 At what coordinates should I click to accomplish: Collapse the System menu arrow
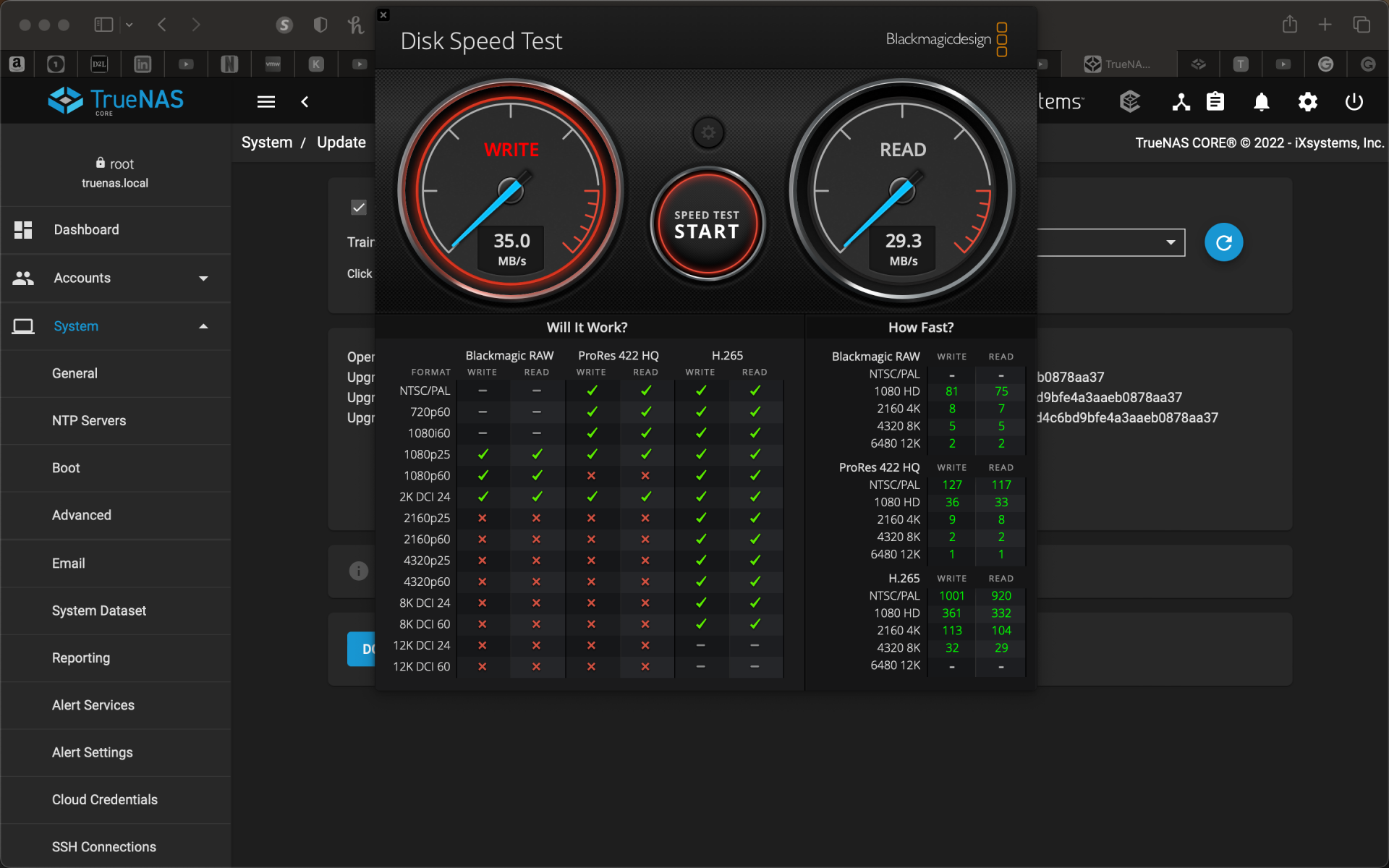[203, 326]
